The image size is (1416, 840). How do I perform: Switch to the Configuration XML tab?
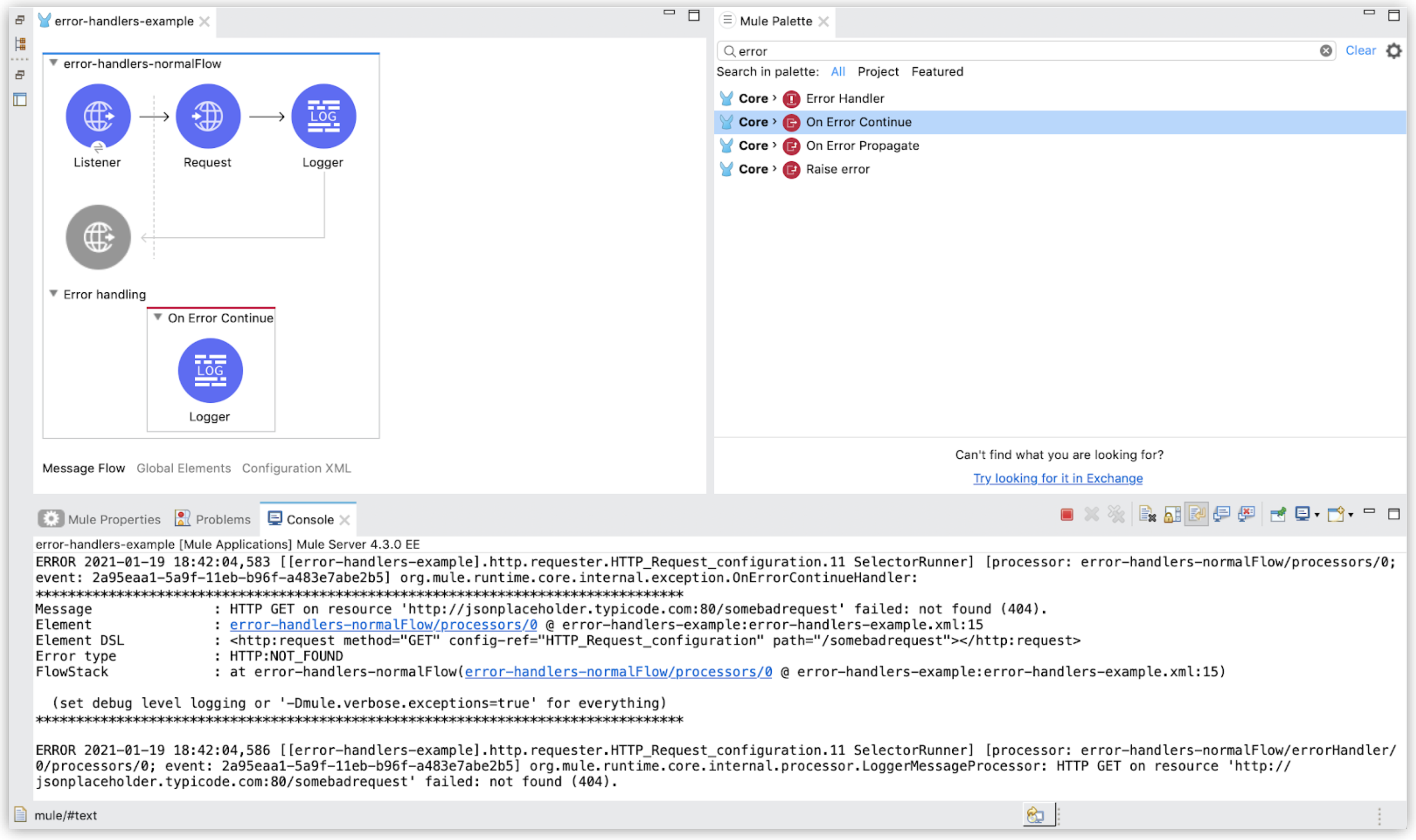coord(296,468)
